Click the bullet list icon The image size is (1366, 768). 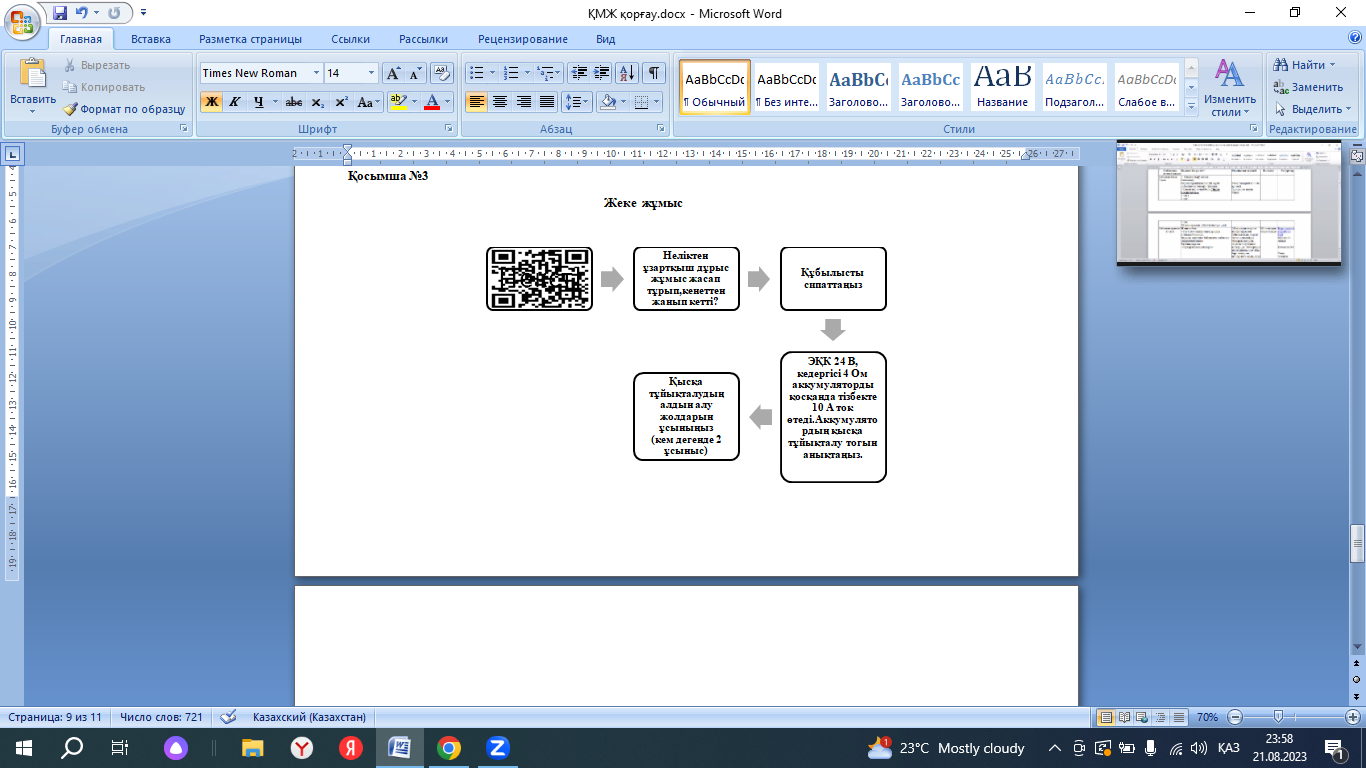(x=477, y=73)
